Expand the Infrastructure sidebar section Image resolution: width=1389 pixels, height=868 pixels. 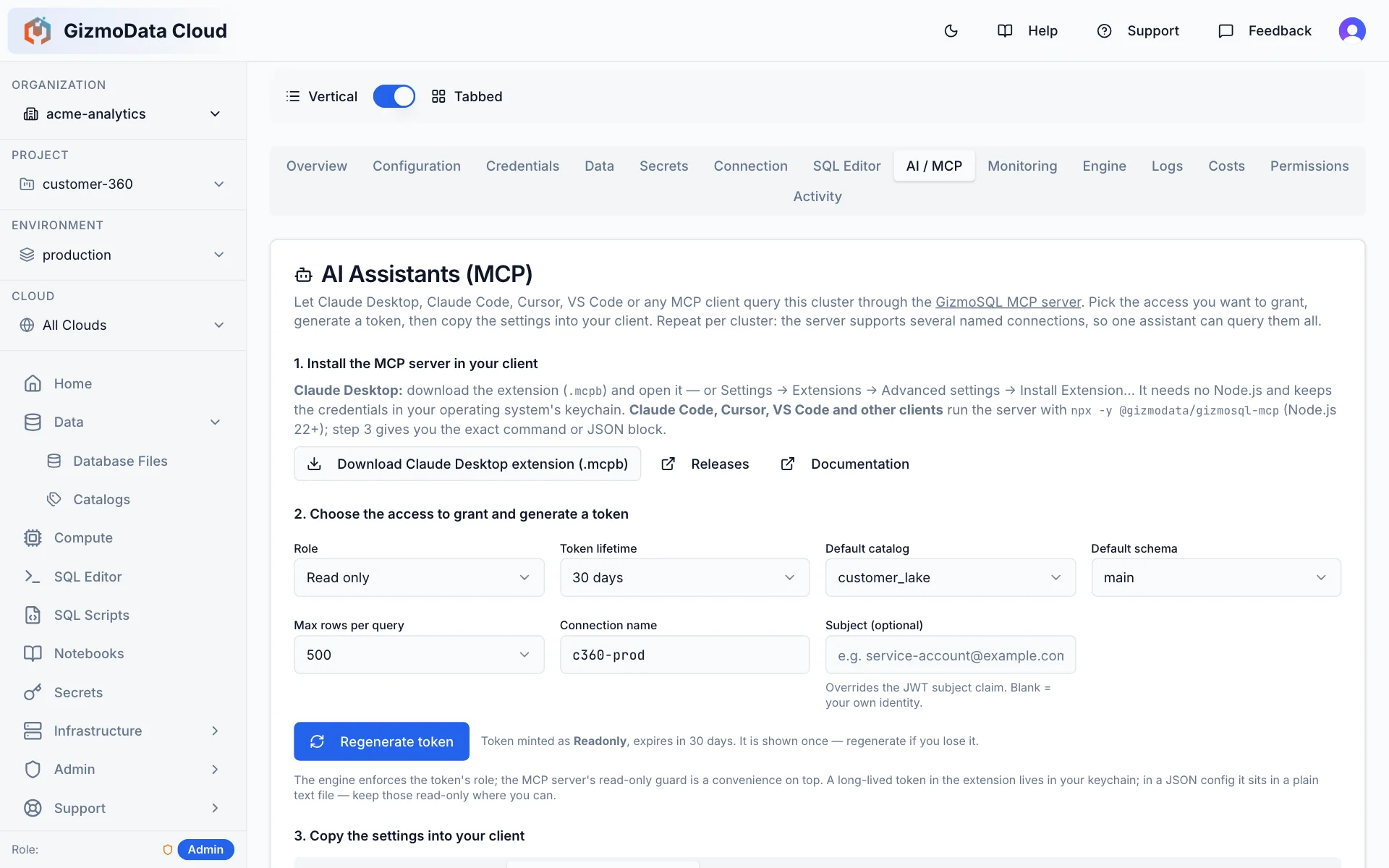215,731
